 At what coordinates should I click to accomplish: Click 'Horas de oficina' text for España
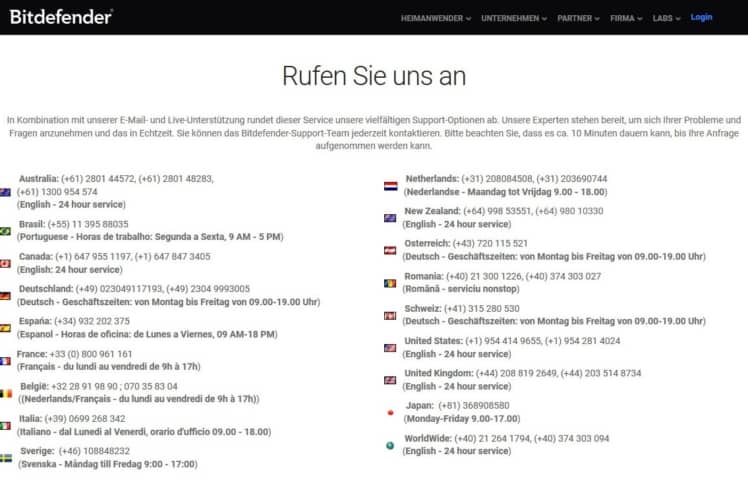pyautogui.click(x=147, y=334)
